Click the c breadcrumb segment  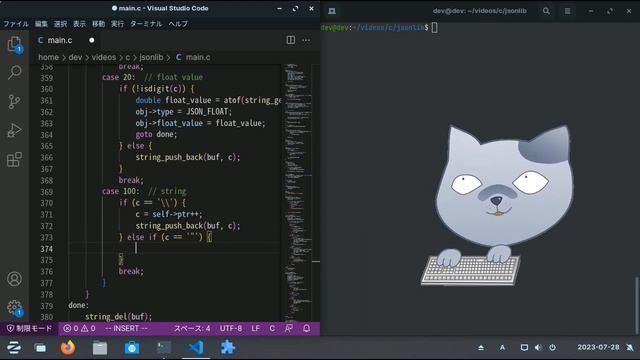pos(127,57)
